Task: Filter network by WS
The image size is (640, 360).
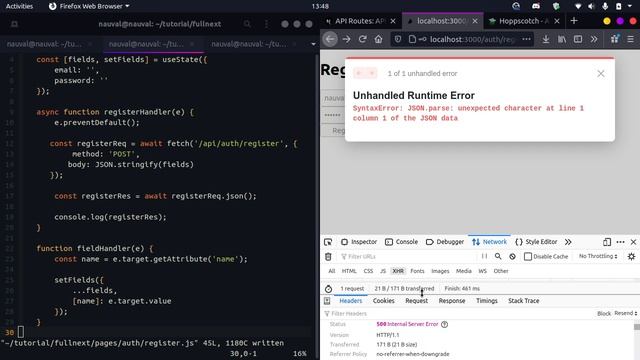Action: 482,271
